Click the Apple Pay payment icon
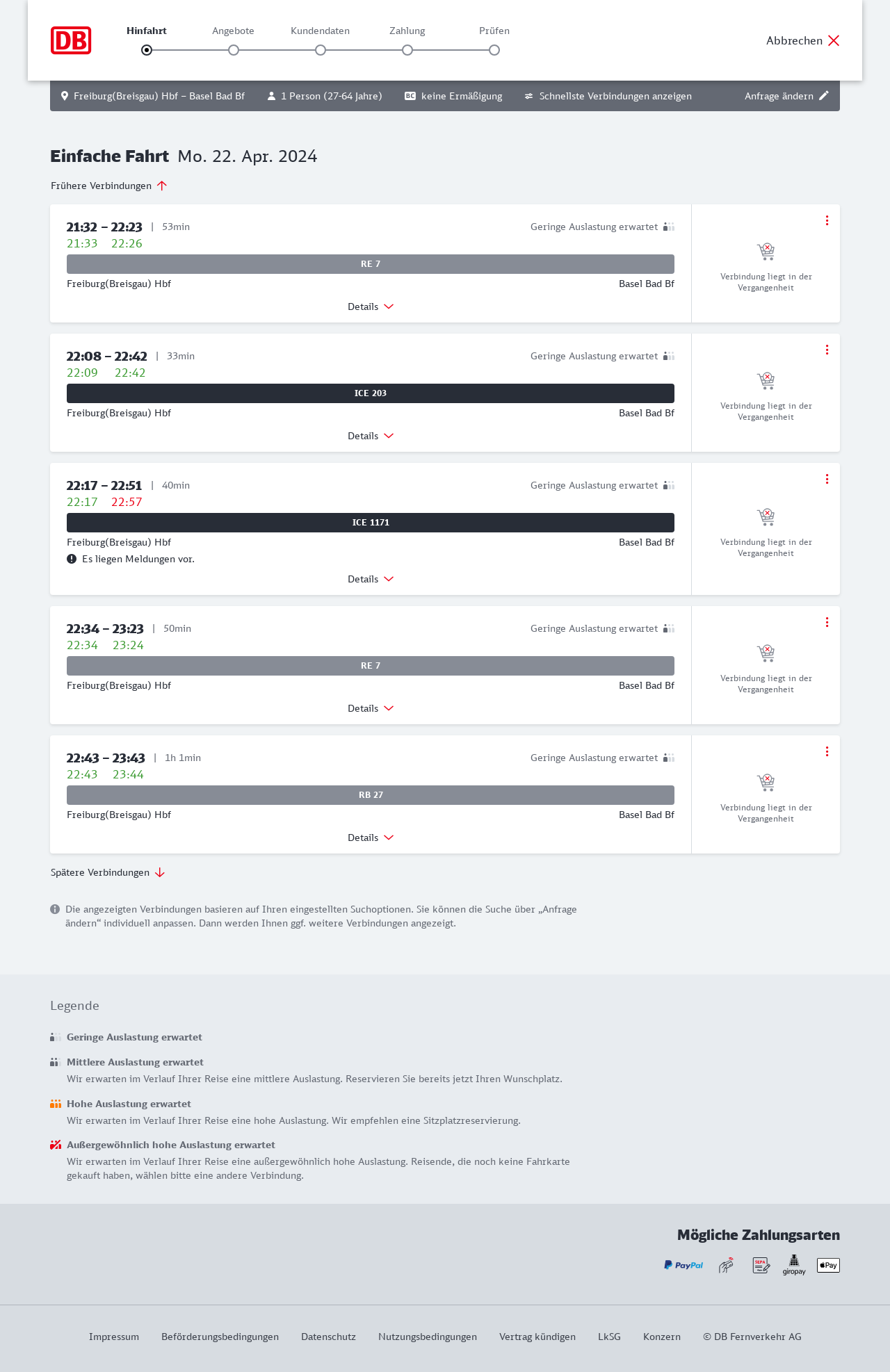 click(x=828, y=1265)
